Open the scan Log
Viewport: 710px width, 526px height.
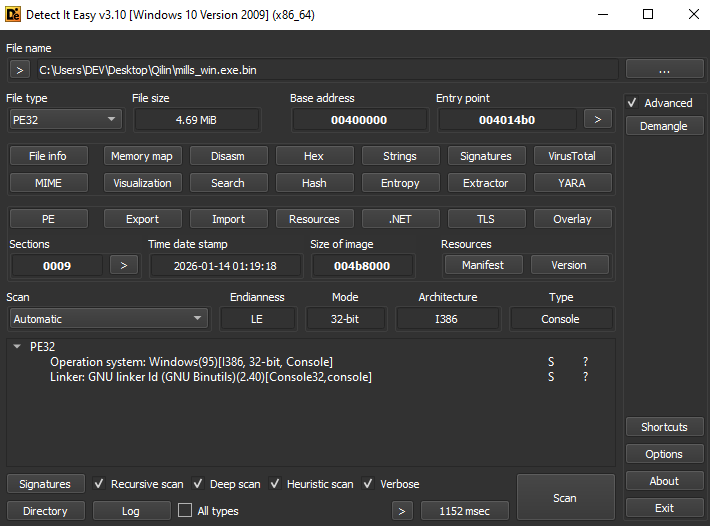[131, 511]
